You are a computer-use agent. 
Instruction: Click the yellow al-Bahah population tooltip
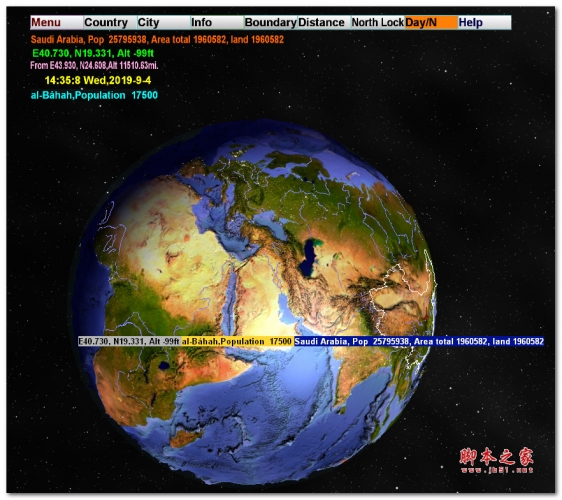tap(237, 341)
